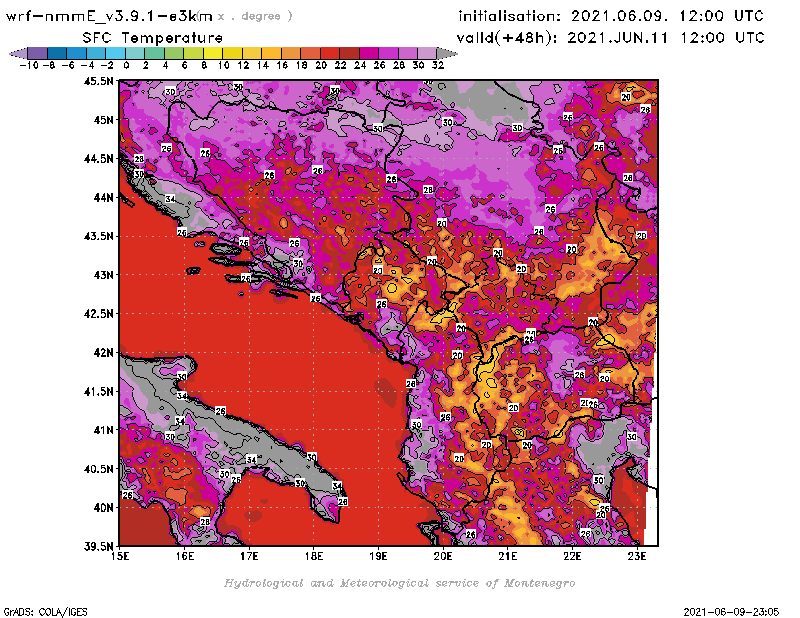Click the dark red 22 to 24 legend swatch
This screenshot has width=800, height=618.
[349, 53]
